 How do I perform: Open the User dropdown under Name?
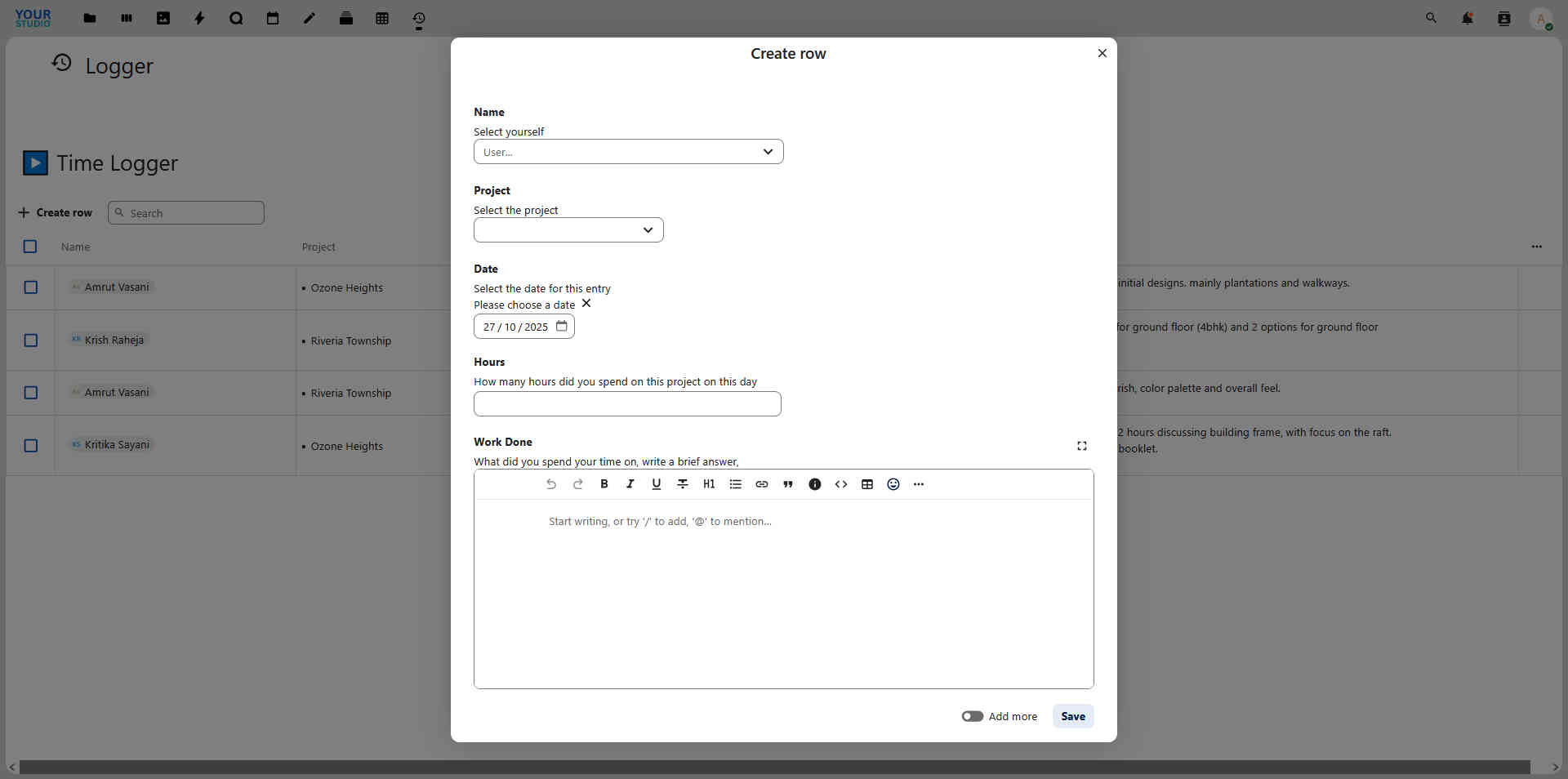[628, 152]
